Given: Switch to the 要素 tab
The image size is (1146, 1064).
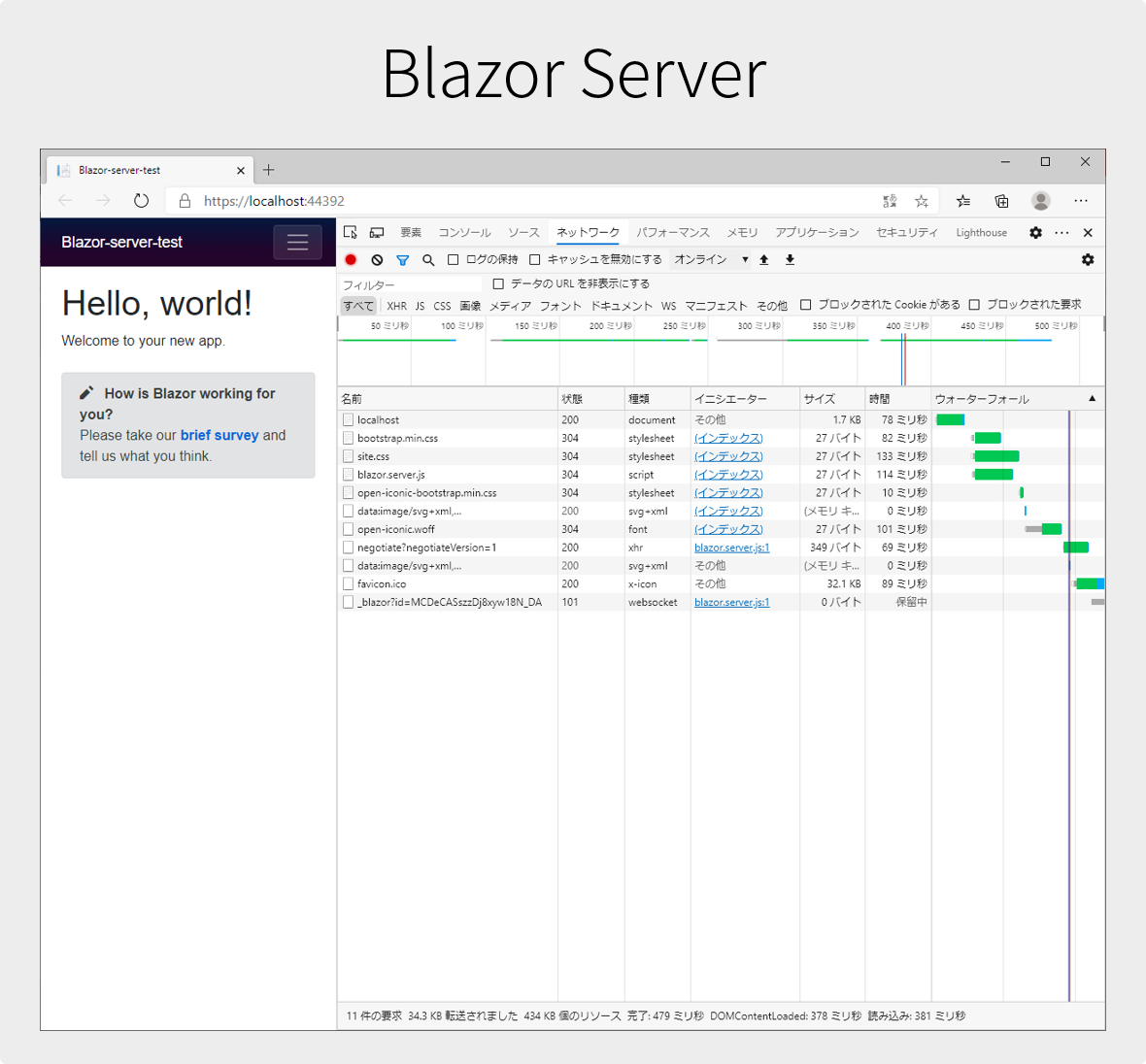Looking at the screenshot, I should pos(411,232).
